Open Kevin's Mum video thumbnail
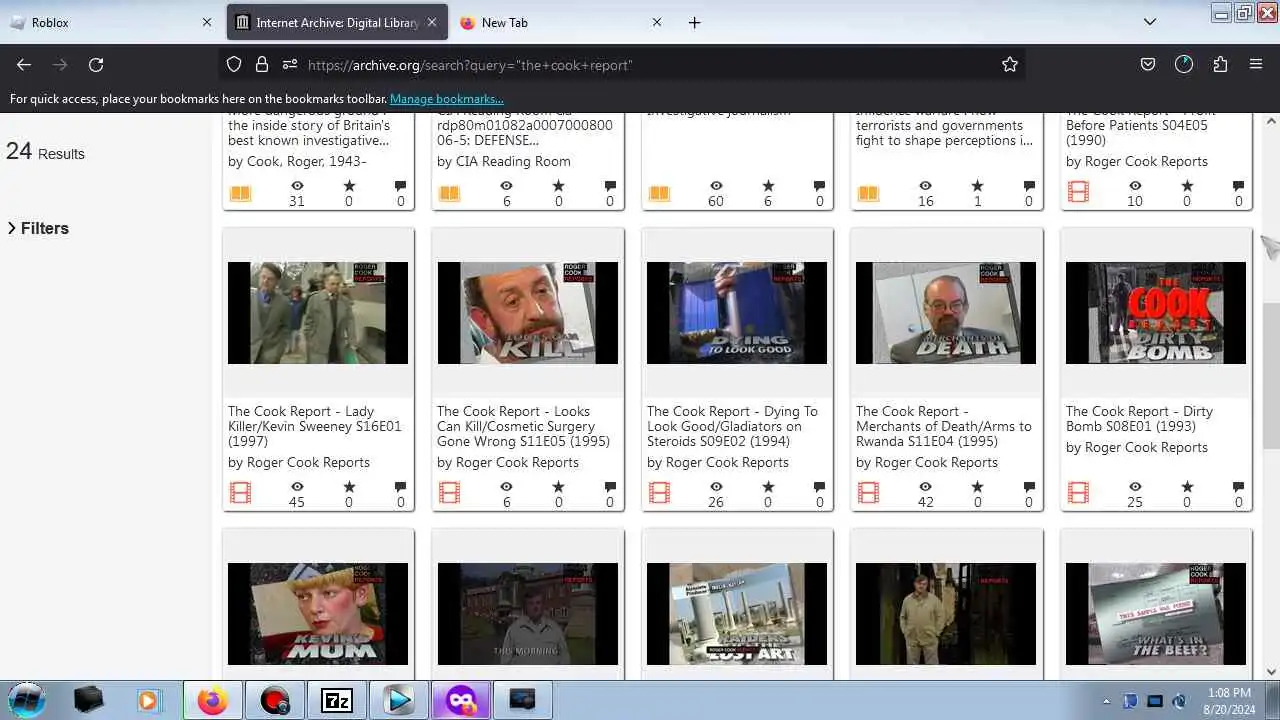 click(318, 614)
